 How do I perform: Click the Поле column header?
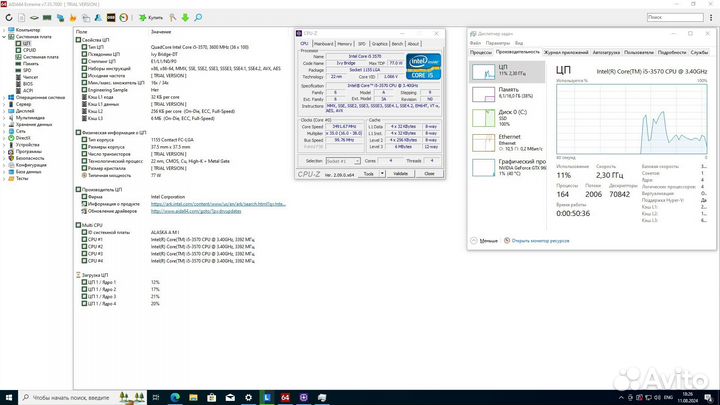click(x=81, y=32)
